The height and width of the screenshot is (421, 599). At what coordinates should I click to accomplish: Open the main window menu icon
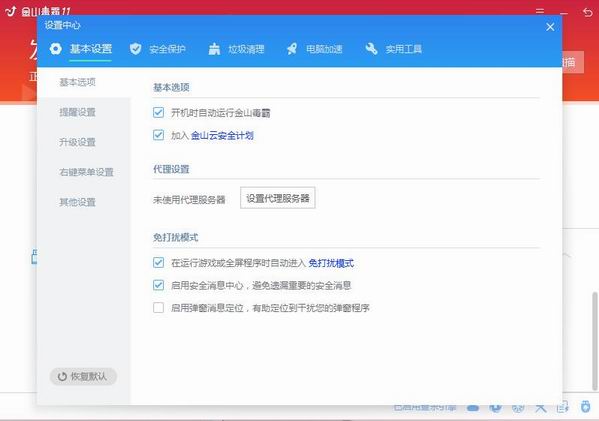(x=540, y=11)
